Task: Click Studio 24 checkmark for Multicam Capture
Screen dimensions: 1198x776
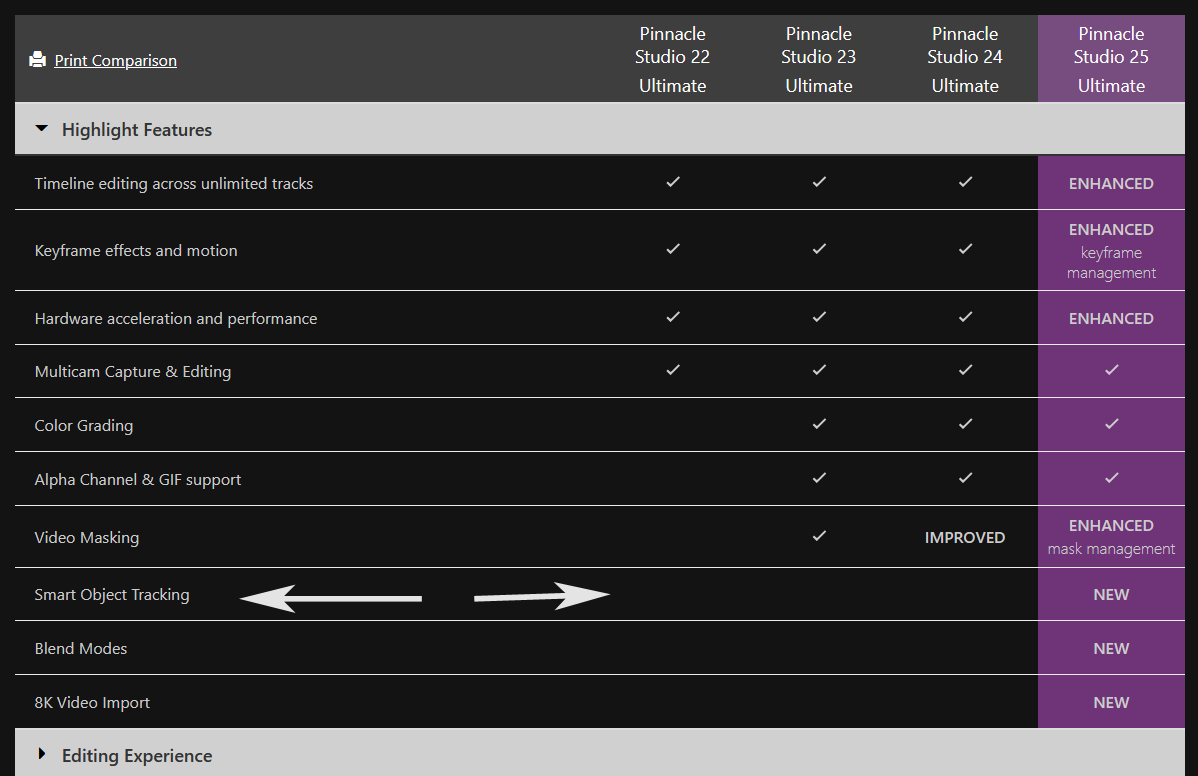Action: coord(965,370)
